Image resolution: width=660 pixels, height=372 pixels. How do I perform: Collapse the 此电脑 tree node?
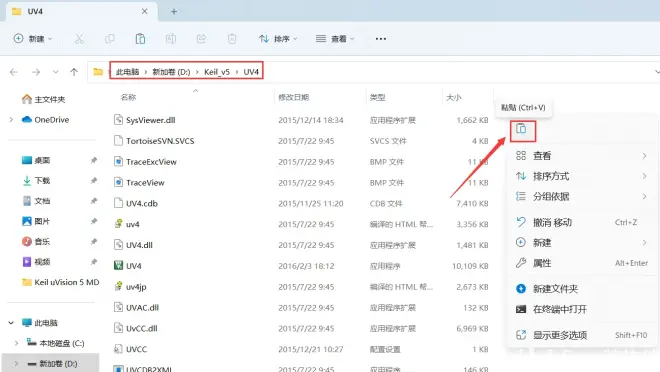11,323
